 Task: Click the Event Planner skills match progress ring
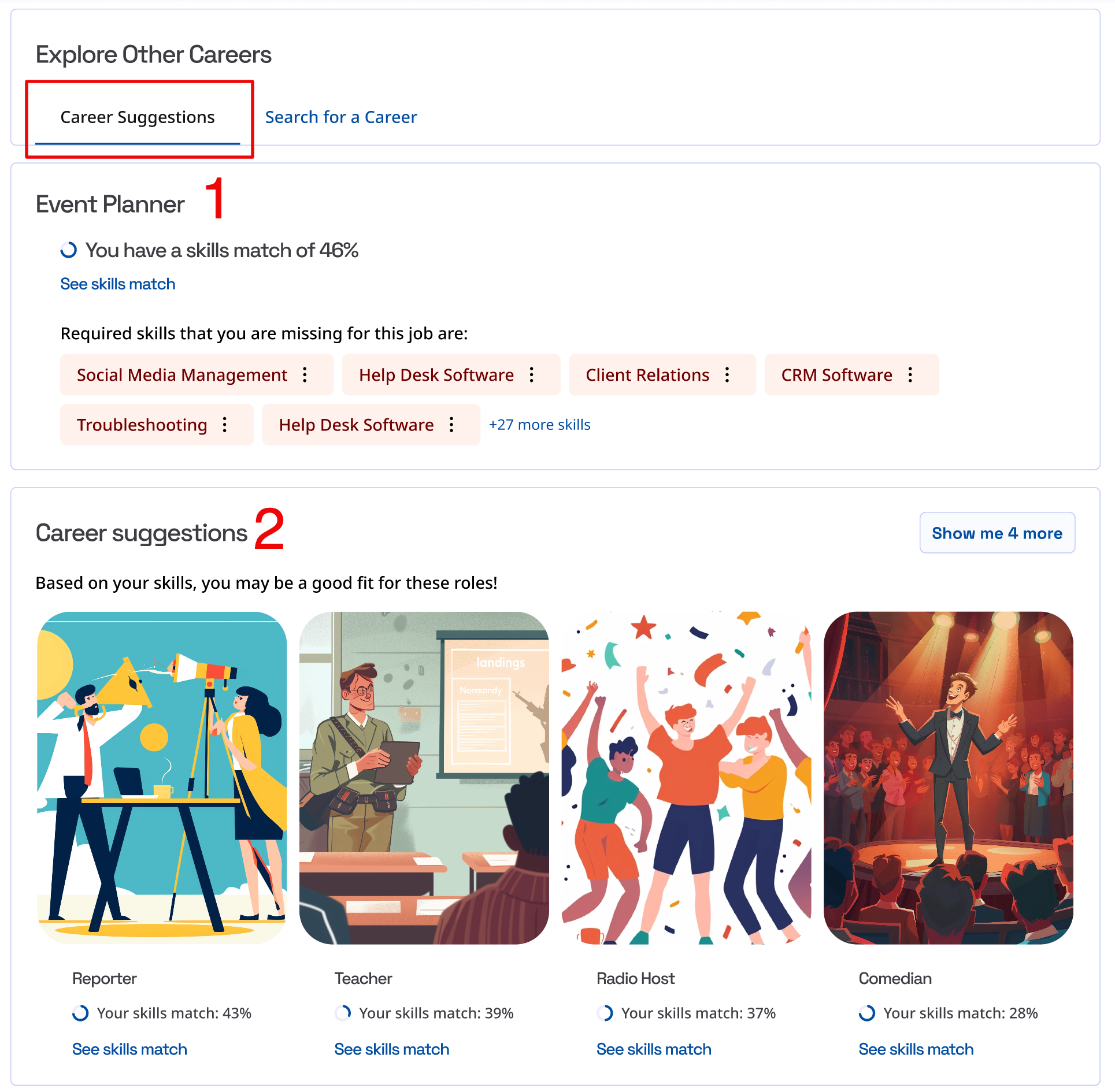click(x=69, y=250)
